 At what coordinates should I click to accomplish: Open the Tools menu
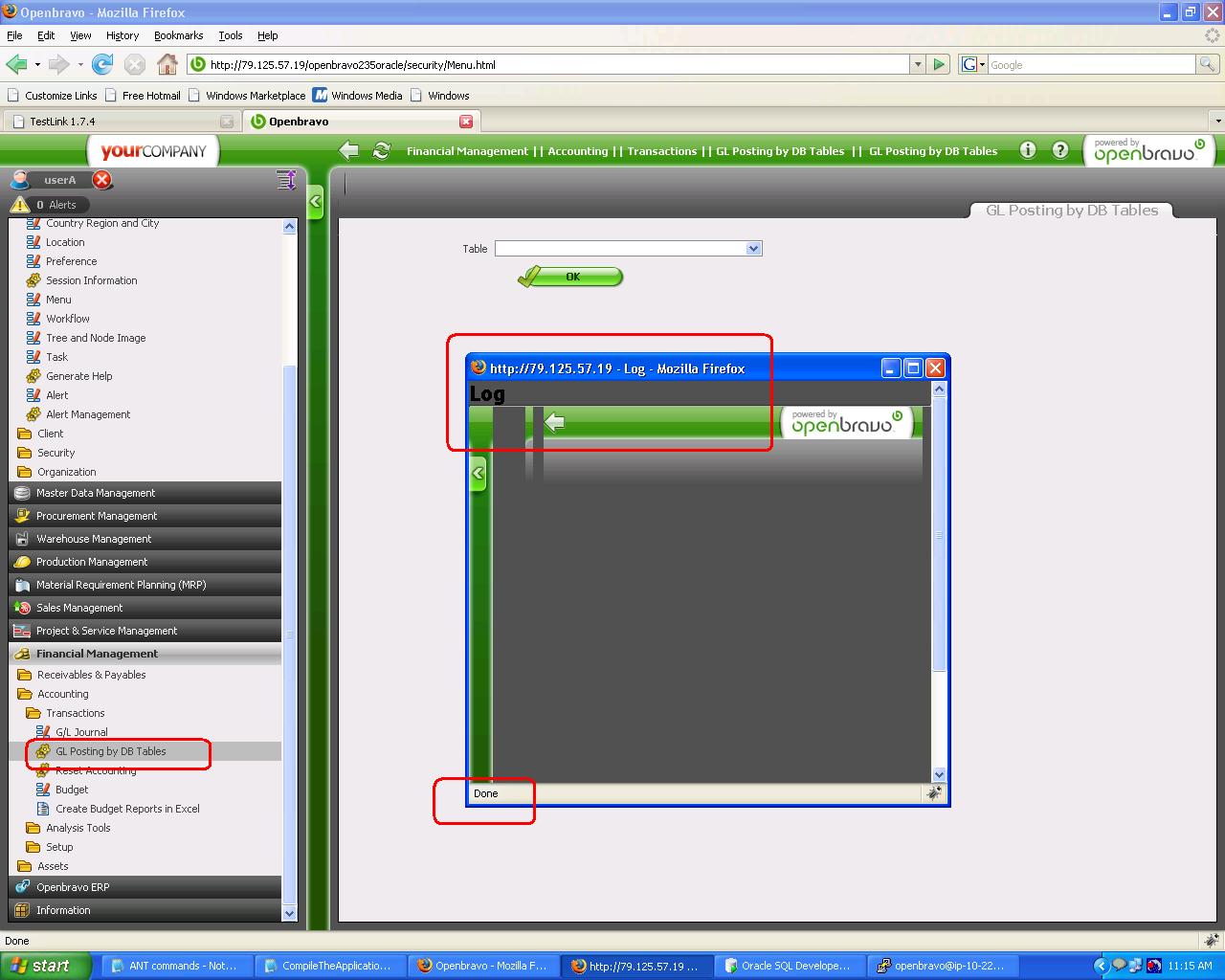point(231,35)
